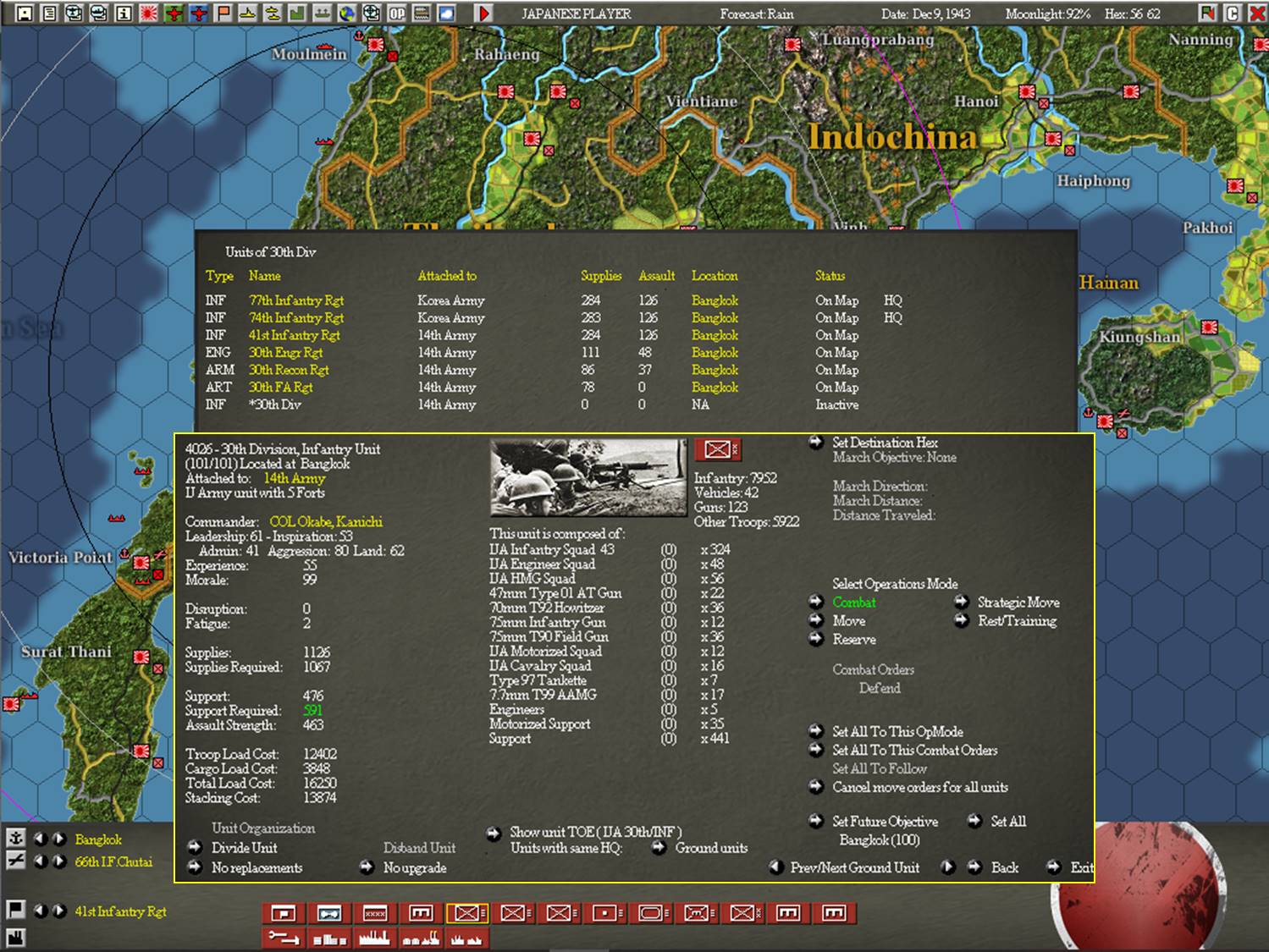Select Rest/Training operations mode

(1016, 621)
